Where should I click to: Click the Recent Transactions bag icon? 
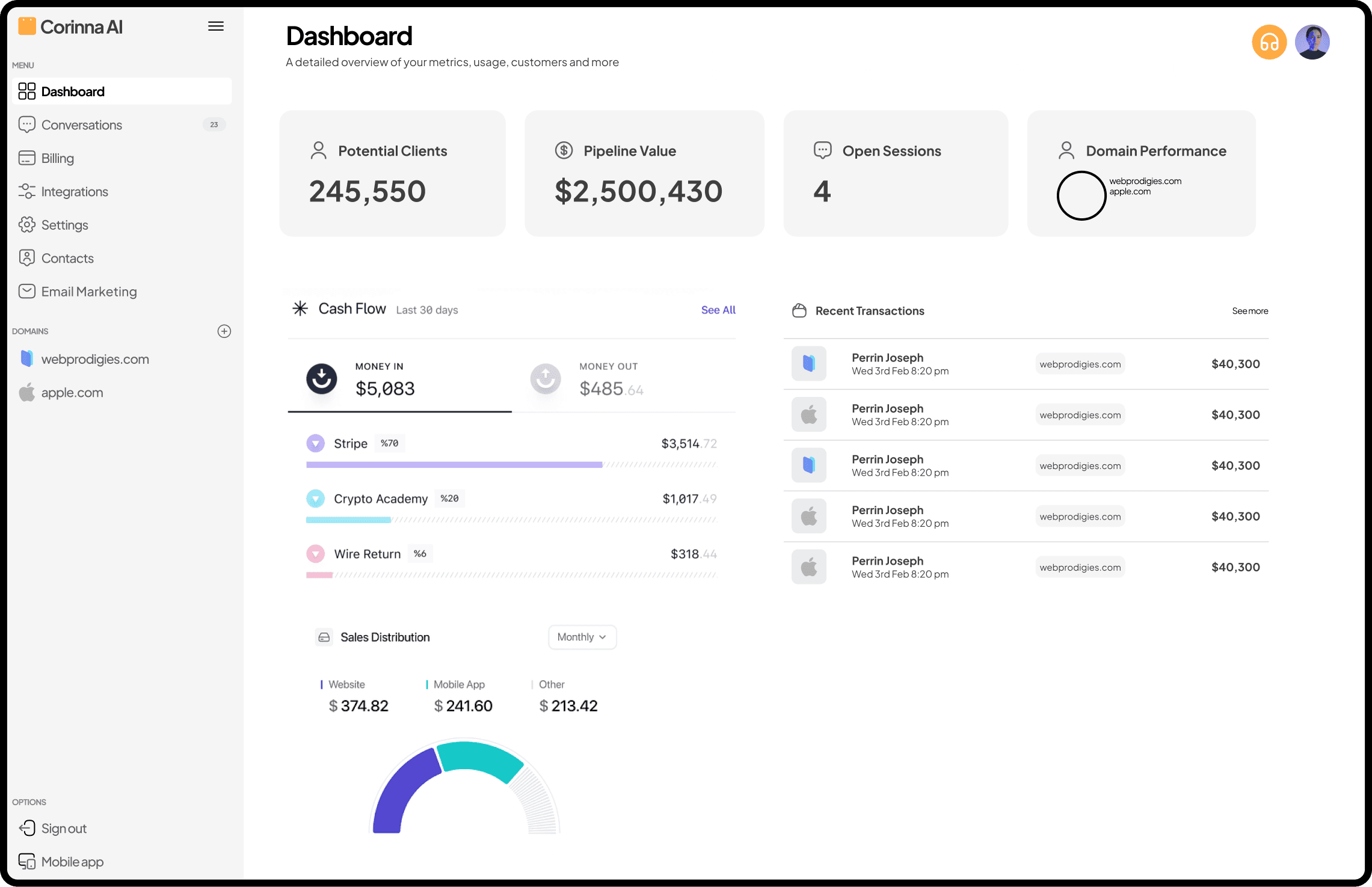(x=800, y=310)
